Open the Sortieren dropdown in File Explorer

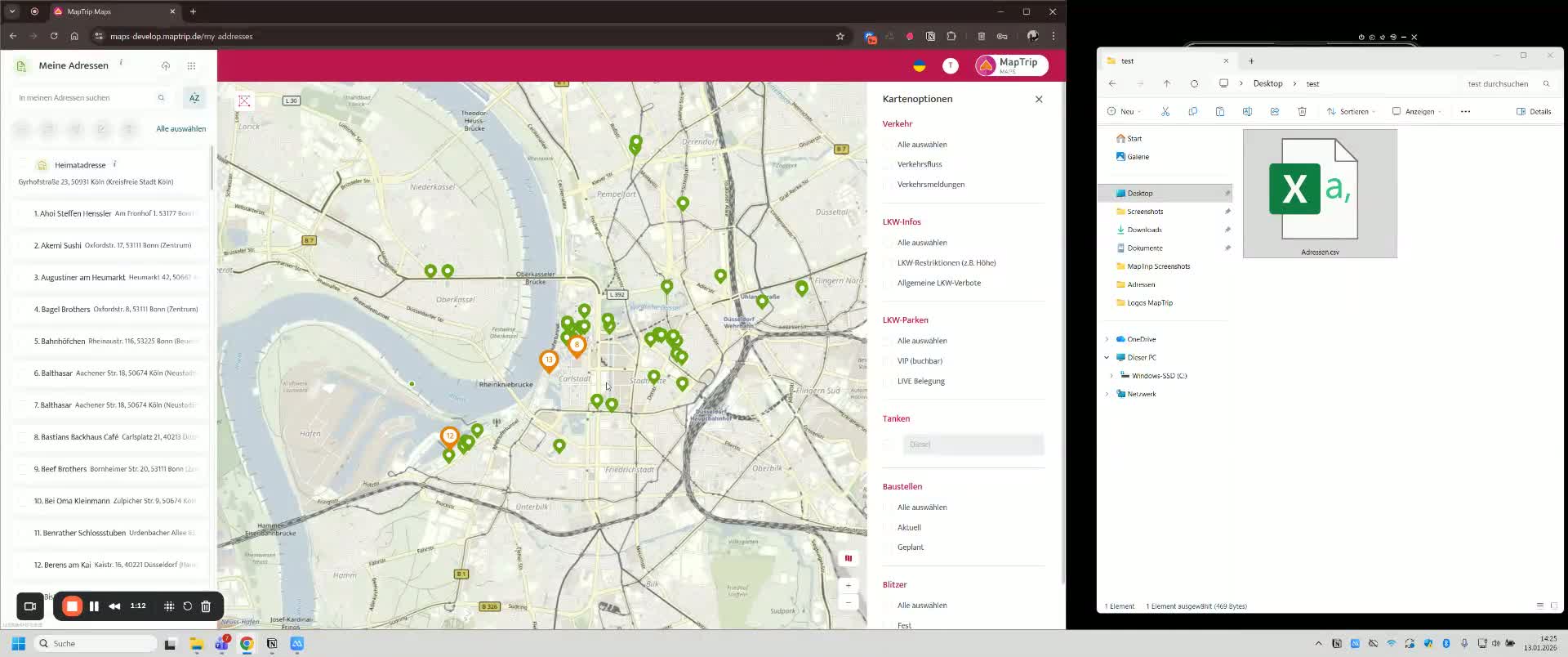coord(1351,111)
